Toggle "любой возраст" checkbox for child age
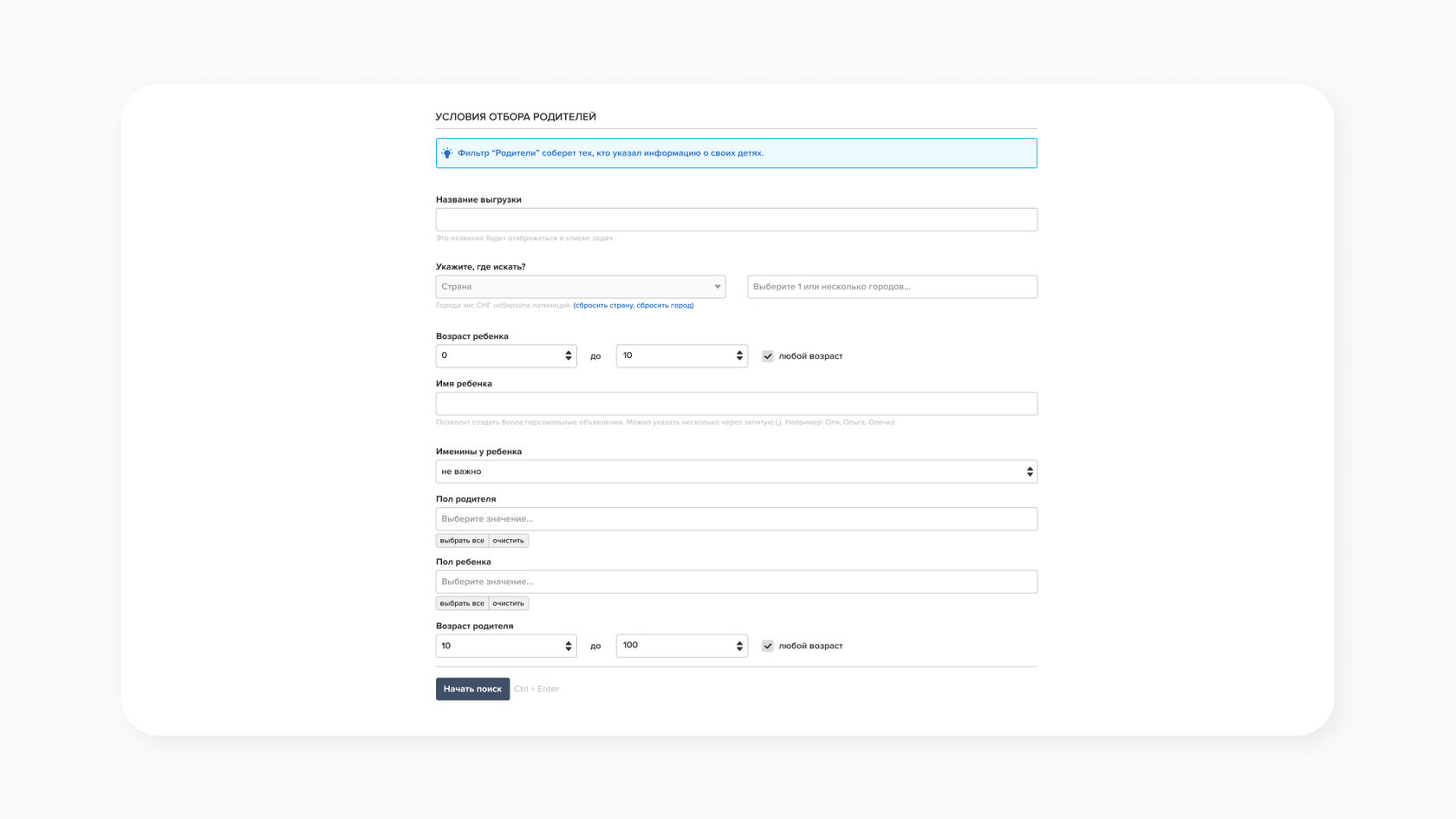Image resolution: width=1456 pixels, height=819 pixels. coord(768,356)
